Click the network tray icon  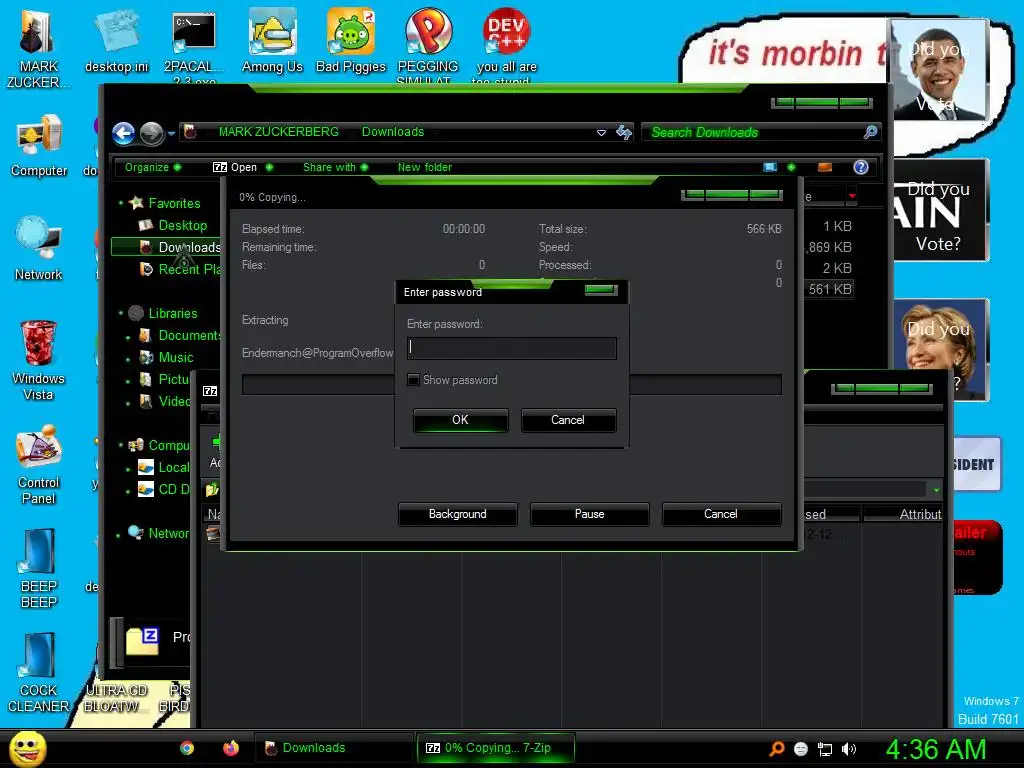(x=825, y=749)
